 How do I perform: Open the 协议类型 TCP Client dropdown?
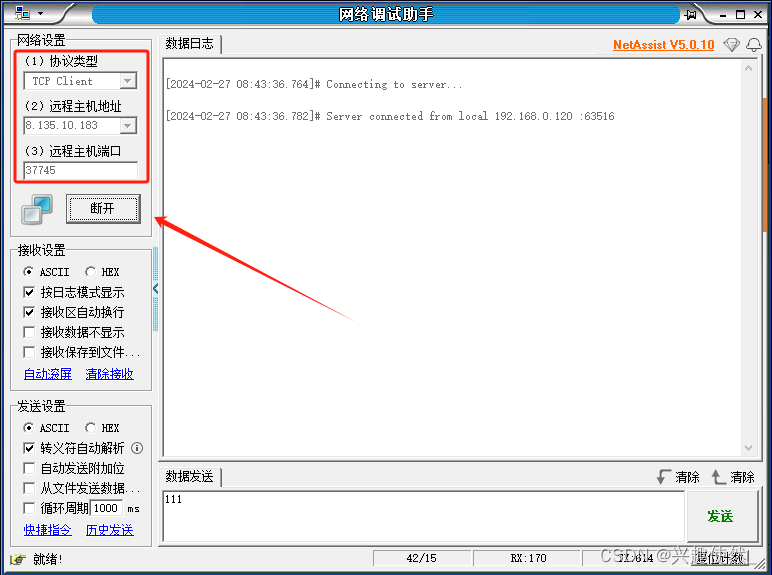[x=127, y=81]
